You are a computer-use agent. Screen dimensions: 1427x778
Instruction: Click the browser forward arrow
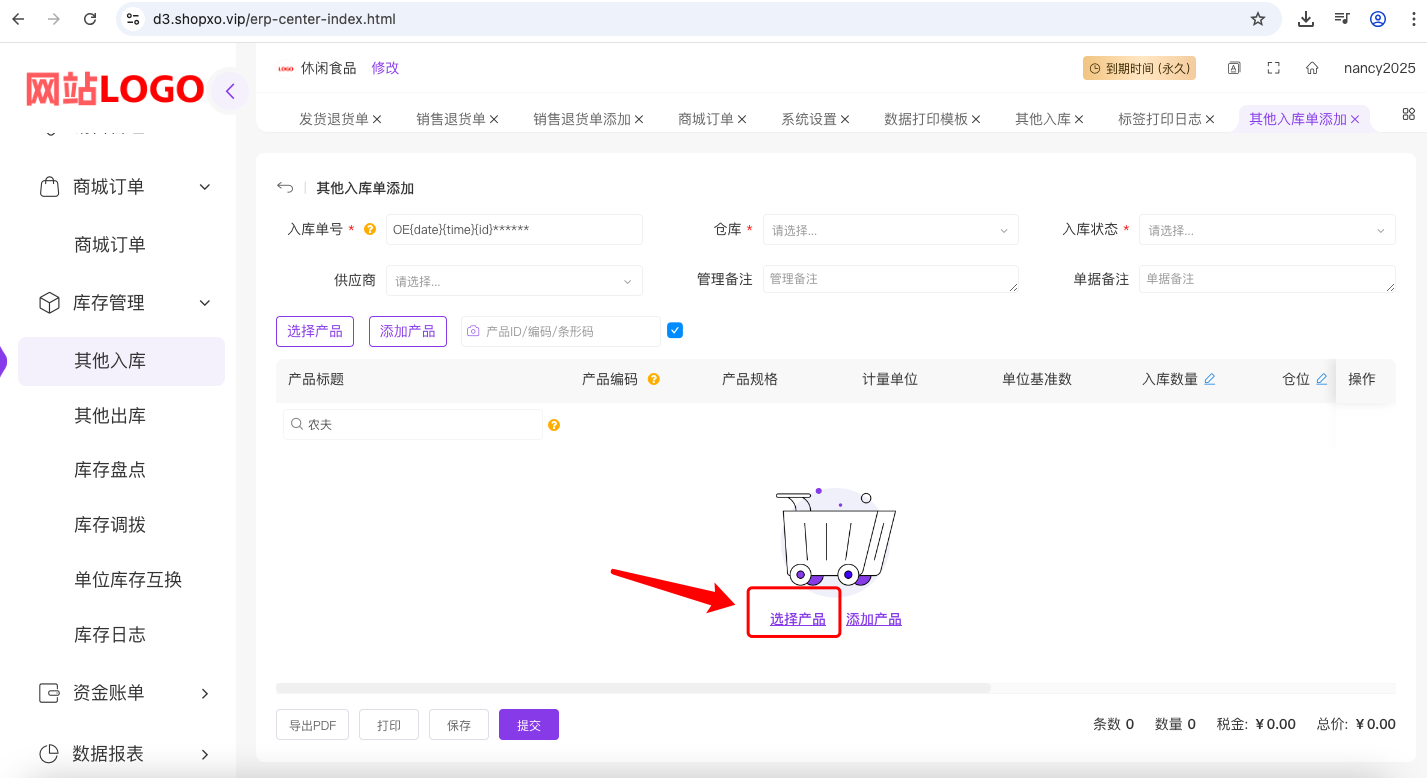(54, 19)
